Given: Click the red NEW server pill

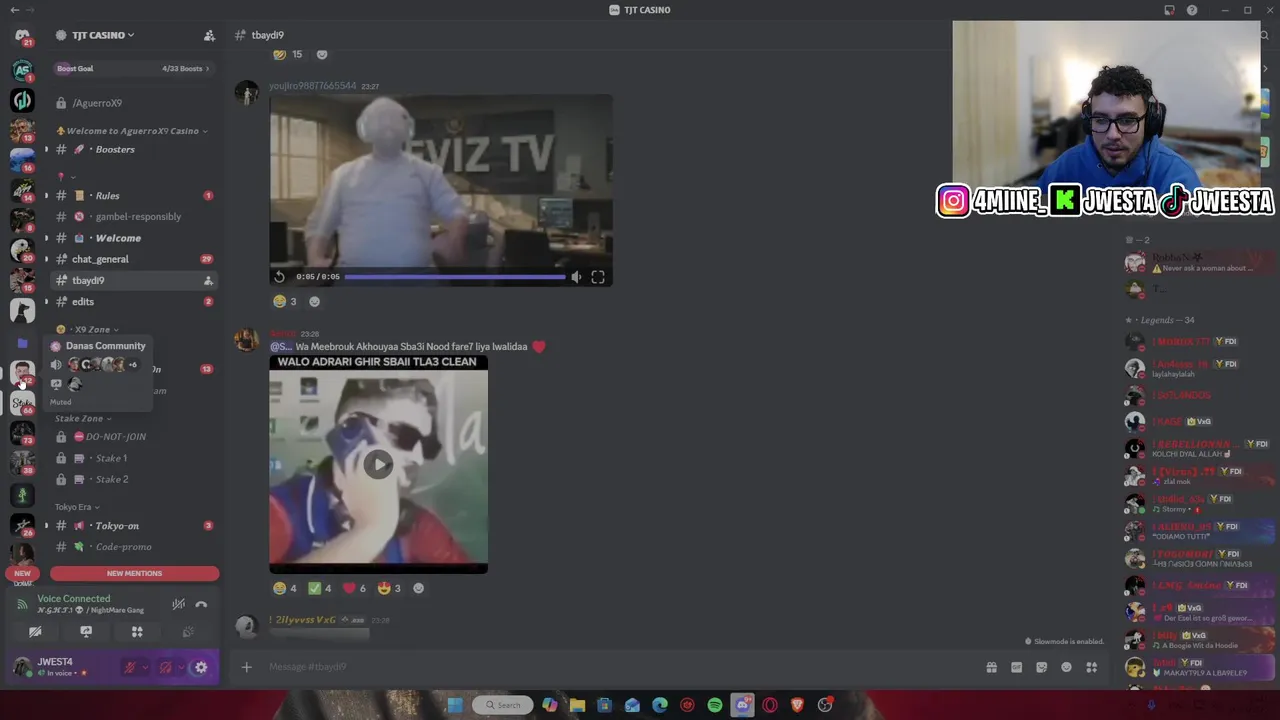Looking at the screenshot, I should click(x=22, y=574).
